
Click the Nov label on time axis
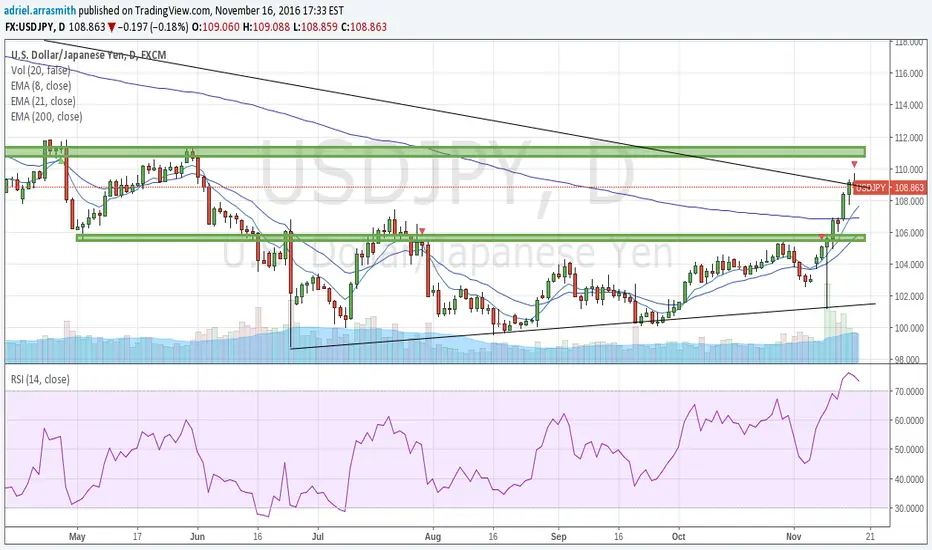(x=794, y=537)
